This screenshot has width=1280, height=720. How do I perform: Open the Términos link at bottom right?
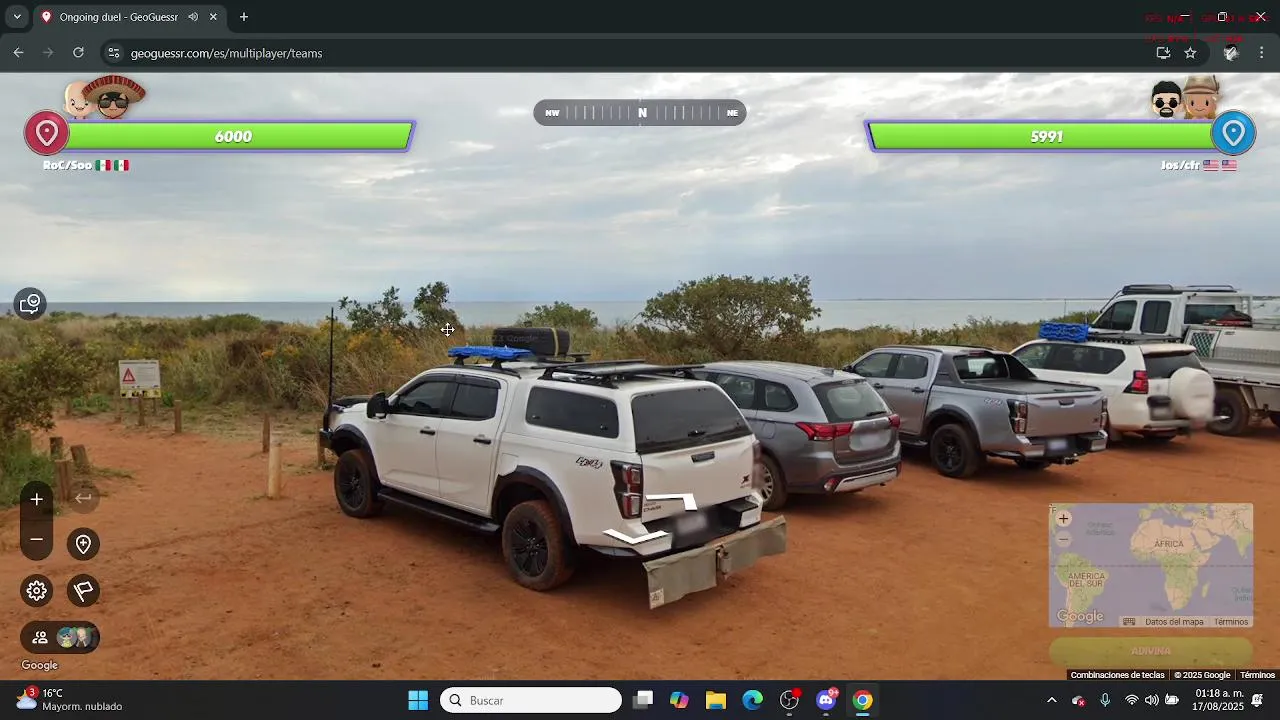pos(1257,675)
